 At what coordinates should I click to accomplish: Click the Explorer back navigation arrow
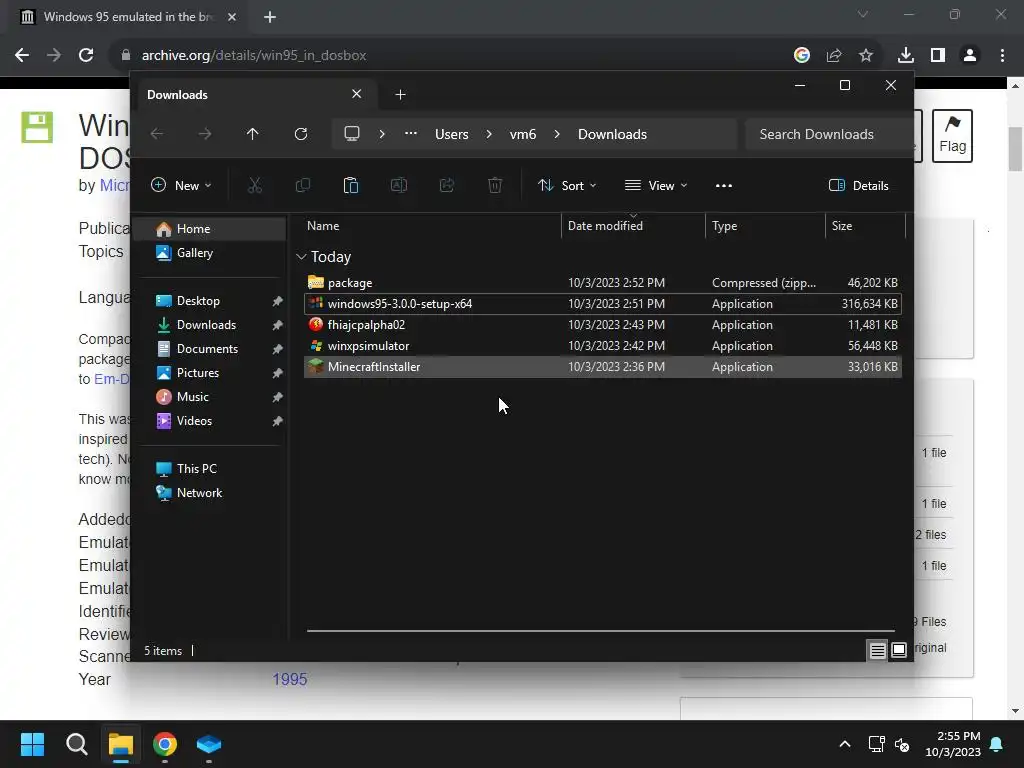pos(157,134)
